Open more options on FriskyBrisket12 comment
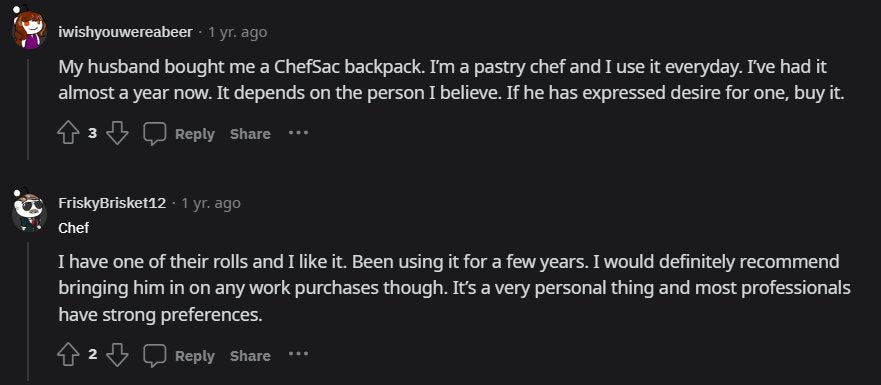Screen dimensions: 881x385 pos(298,355)
